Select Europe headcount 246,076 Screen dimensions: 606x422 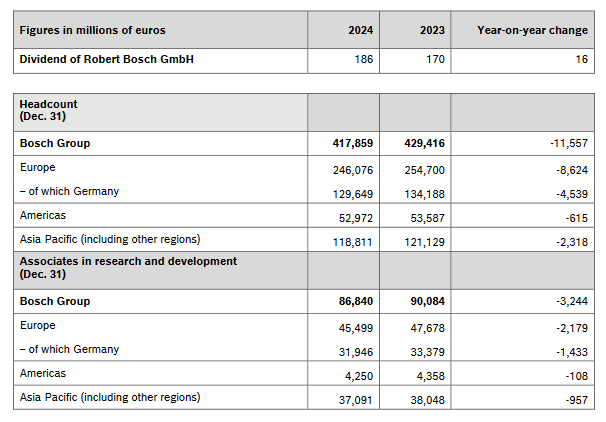tap(353, 170)
